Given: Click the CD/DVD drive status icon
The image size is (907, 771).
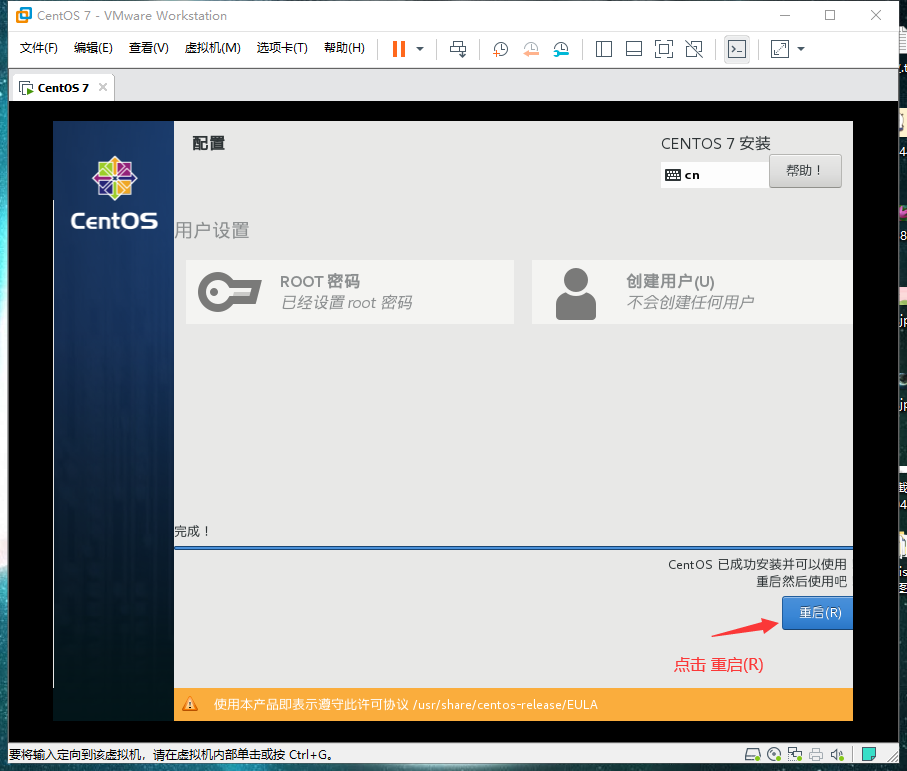Looking at the screenshot, I should pos(774,754).
